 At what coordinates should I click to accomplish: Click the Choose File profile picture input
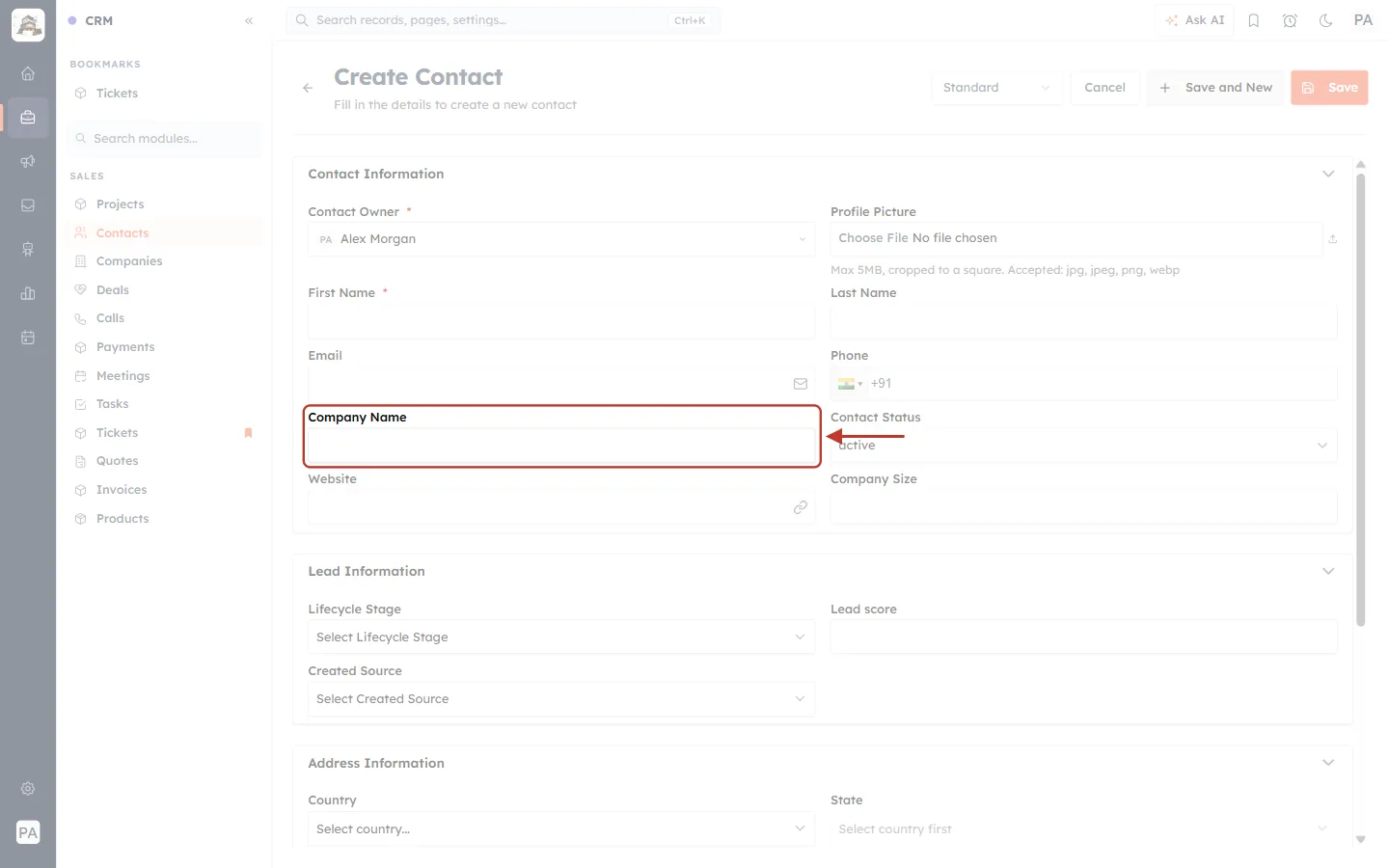(1076, 239)
